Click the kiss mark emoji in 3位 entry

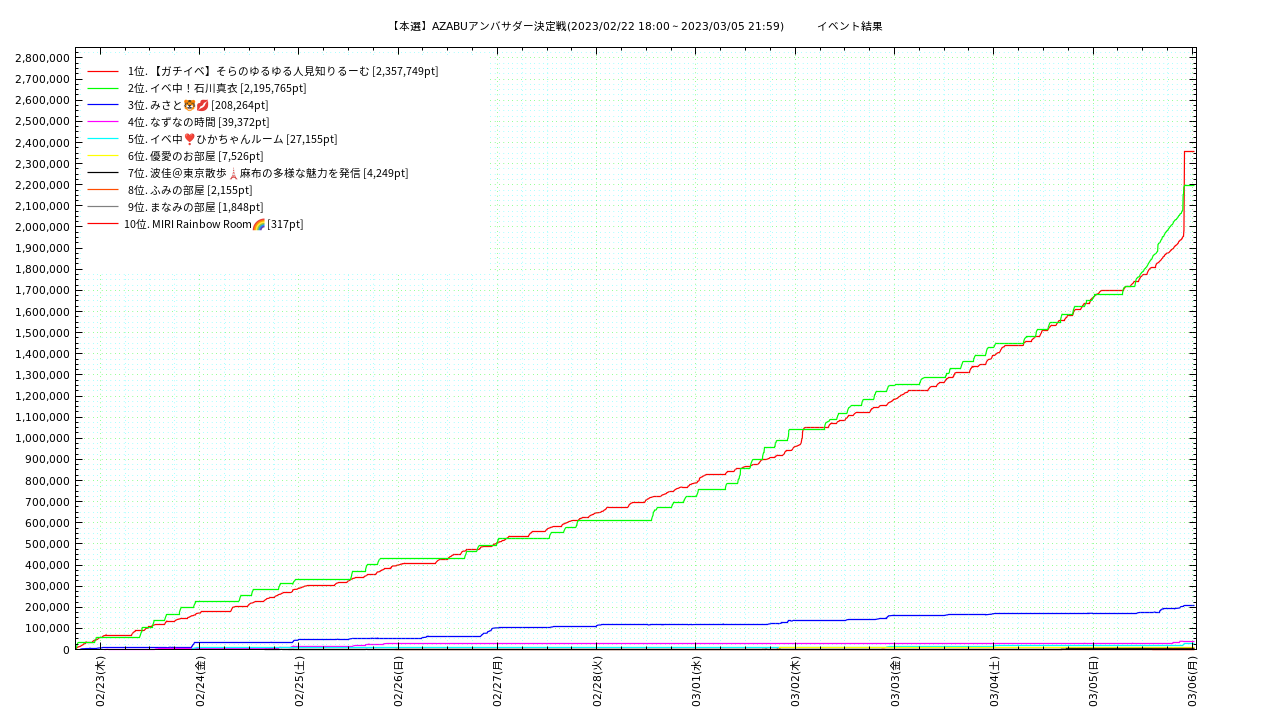tap(203, 105)
